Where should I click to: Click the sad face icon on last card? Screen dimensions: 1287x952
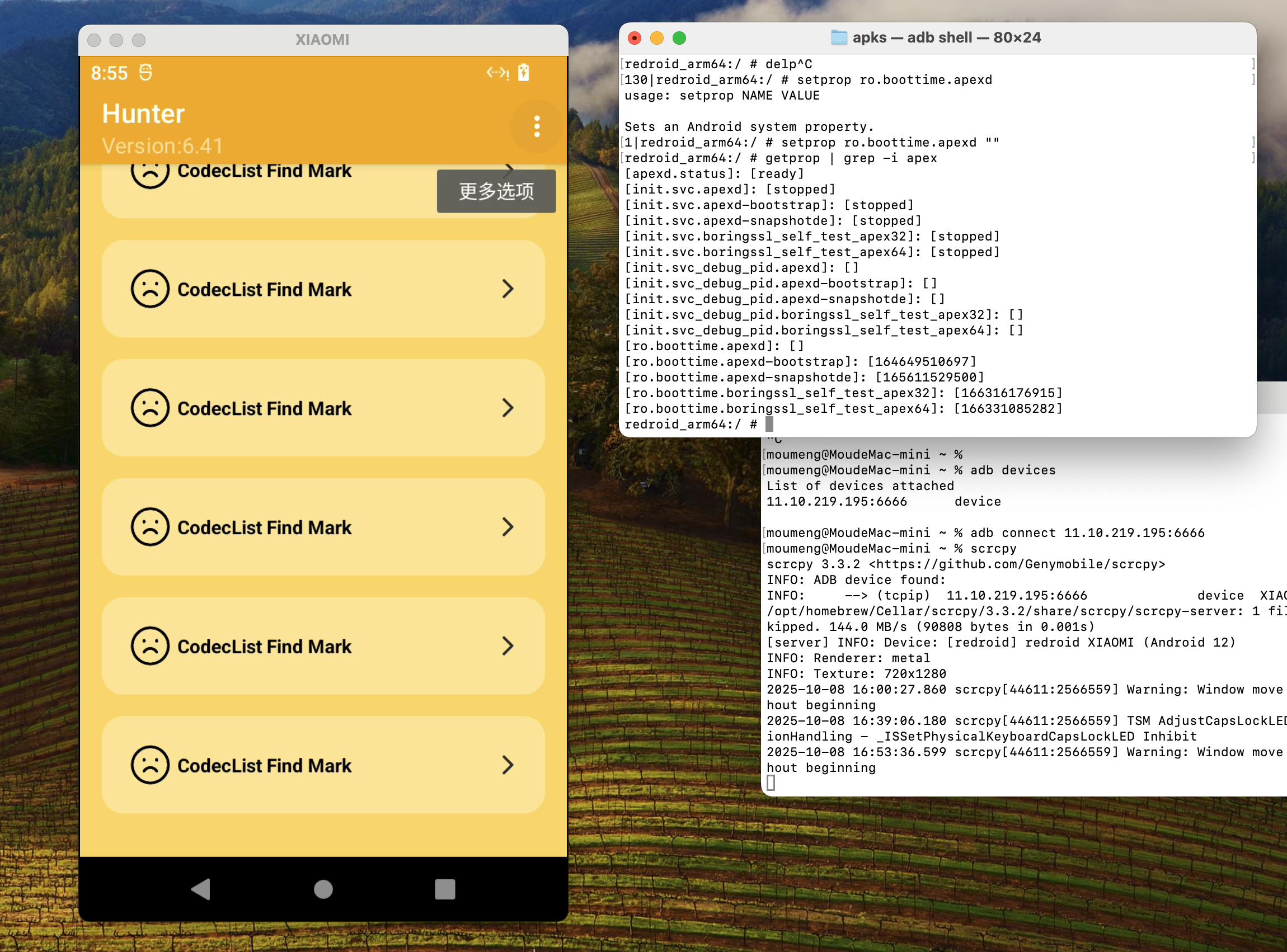[x=150, y=765]
